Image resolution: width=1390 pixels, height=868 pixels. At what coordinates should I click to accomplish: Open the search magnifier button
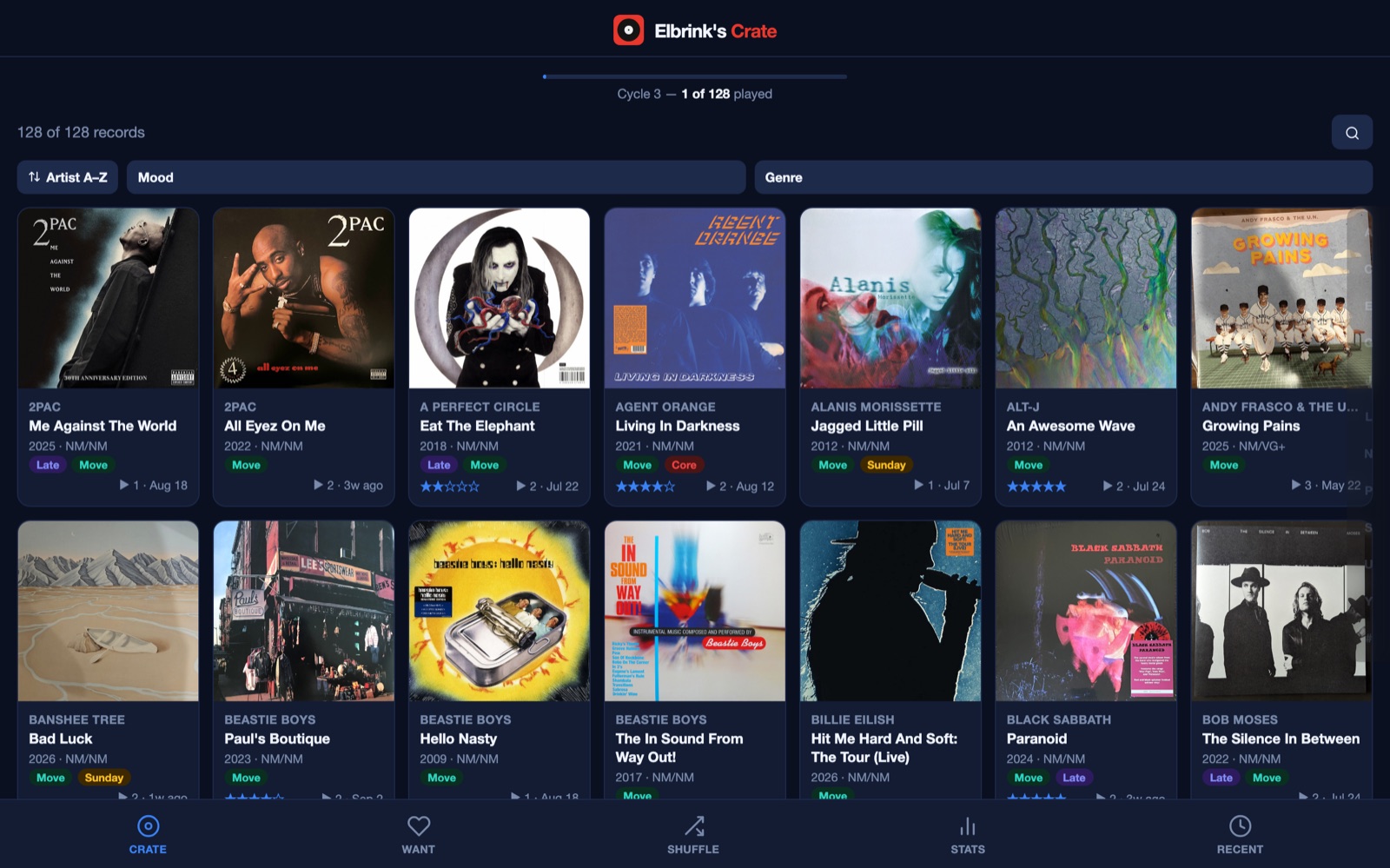[1352, 132]
